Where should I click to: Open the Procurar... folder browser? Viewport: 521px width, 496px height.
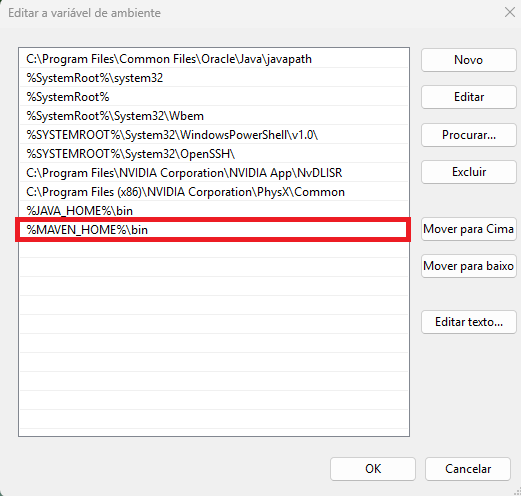point(469,135)
